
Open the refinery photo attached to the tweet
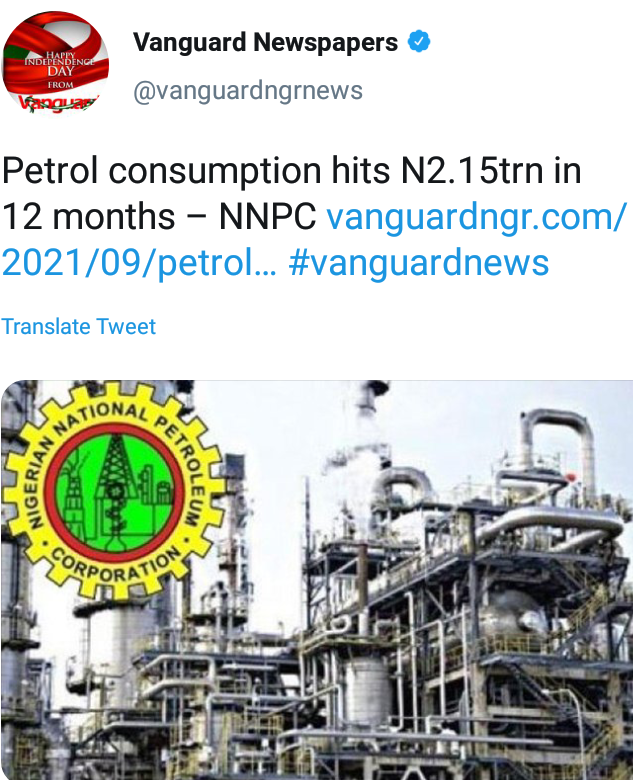(x=317, y=580)
